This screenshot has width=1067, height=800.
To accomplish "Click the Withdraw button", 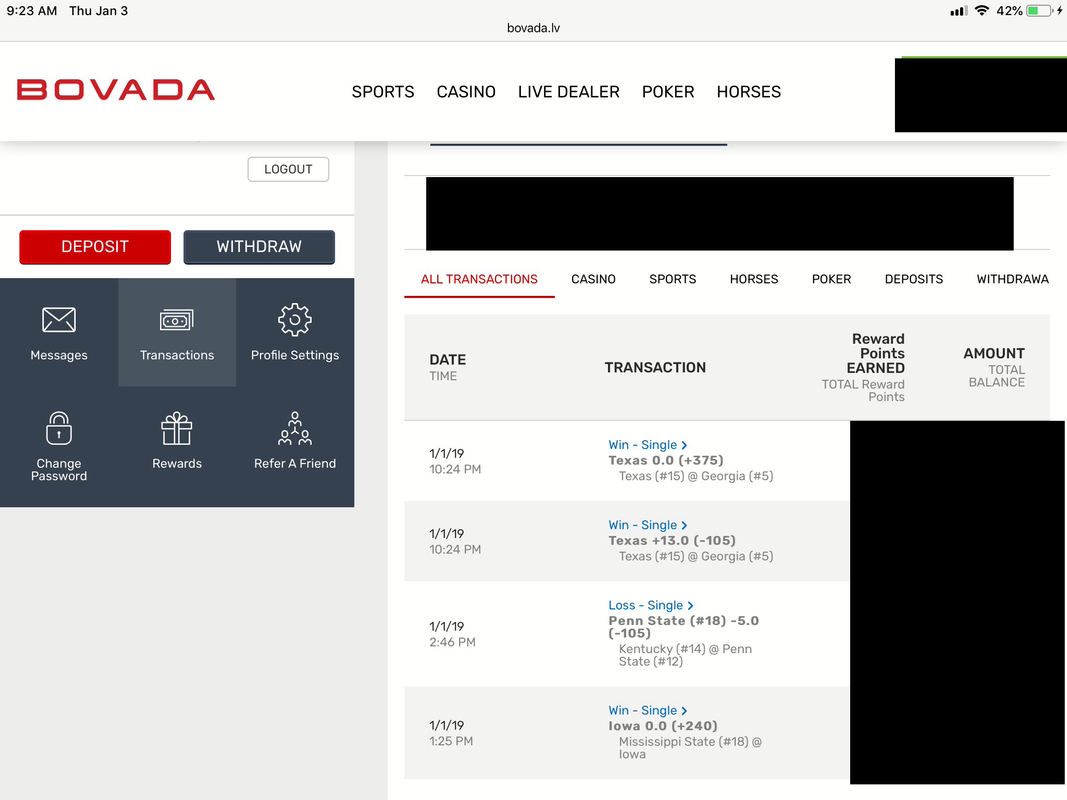I will point(259,247).
